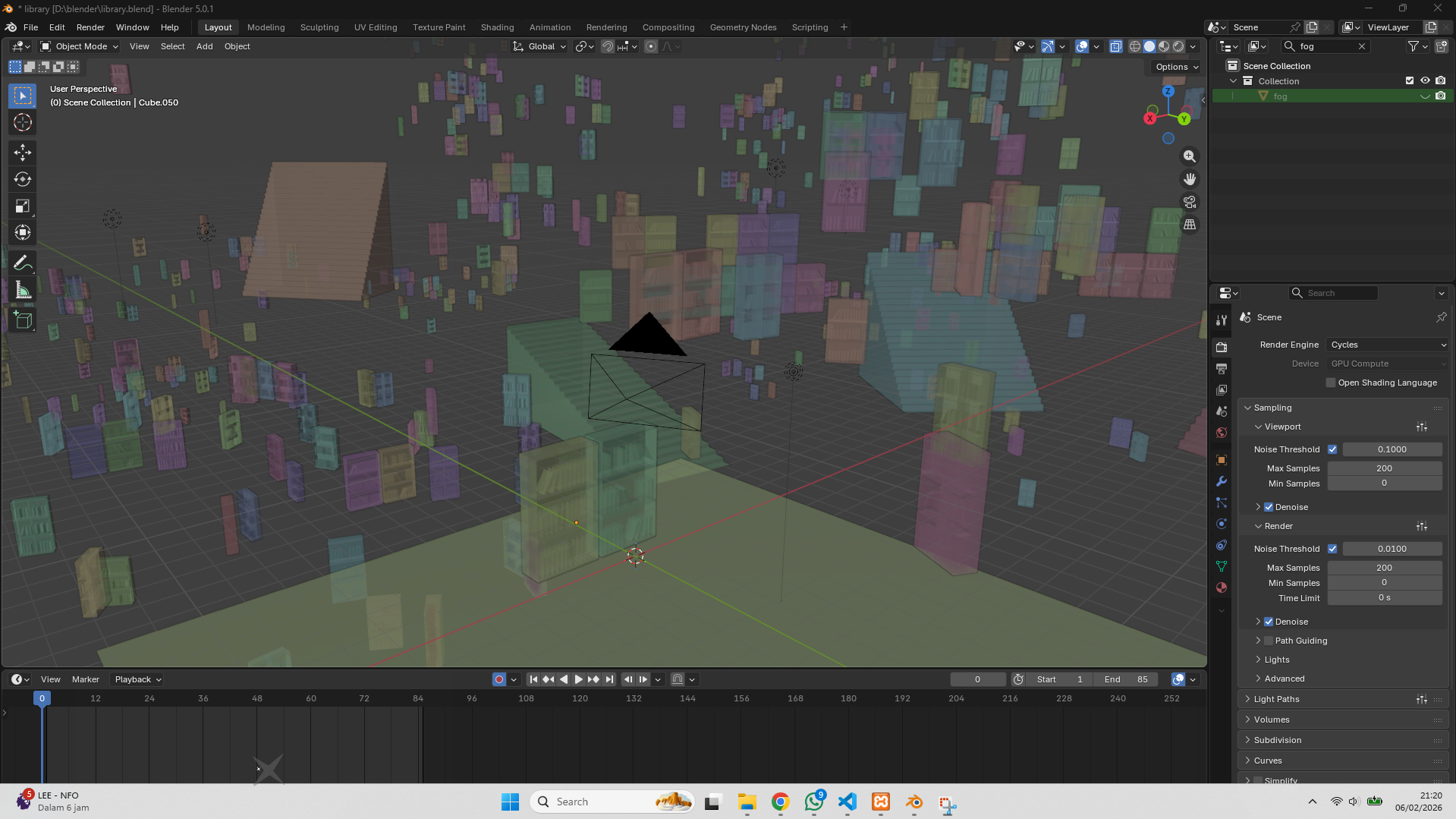Click the viewport Options button
Image resolution: width=1456 pixels, height=819 pixels.
[x=1176, y=67]
